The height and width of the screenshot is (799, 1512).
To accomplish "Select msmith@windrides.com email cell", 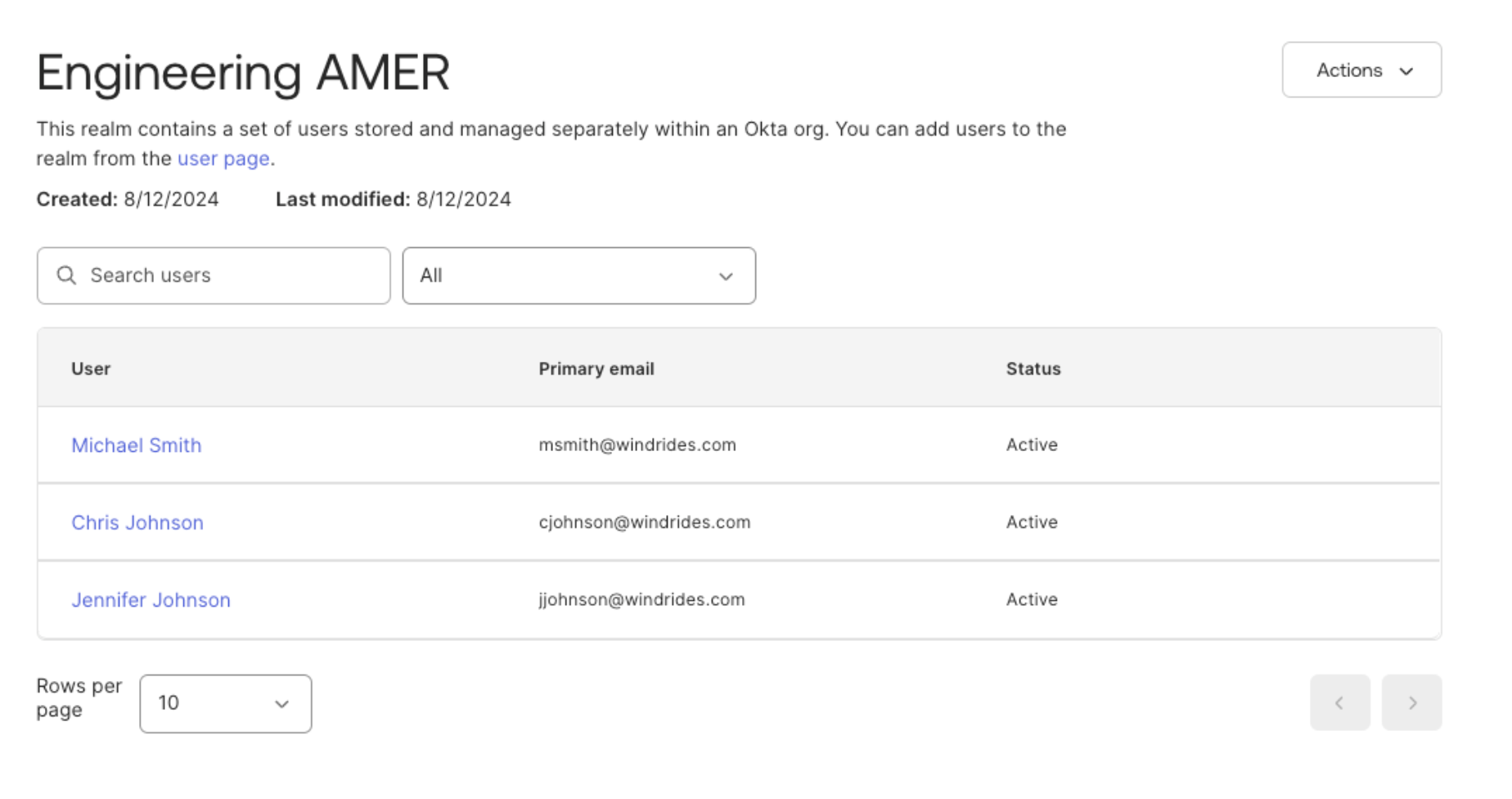I will [x=637, y=445].
